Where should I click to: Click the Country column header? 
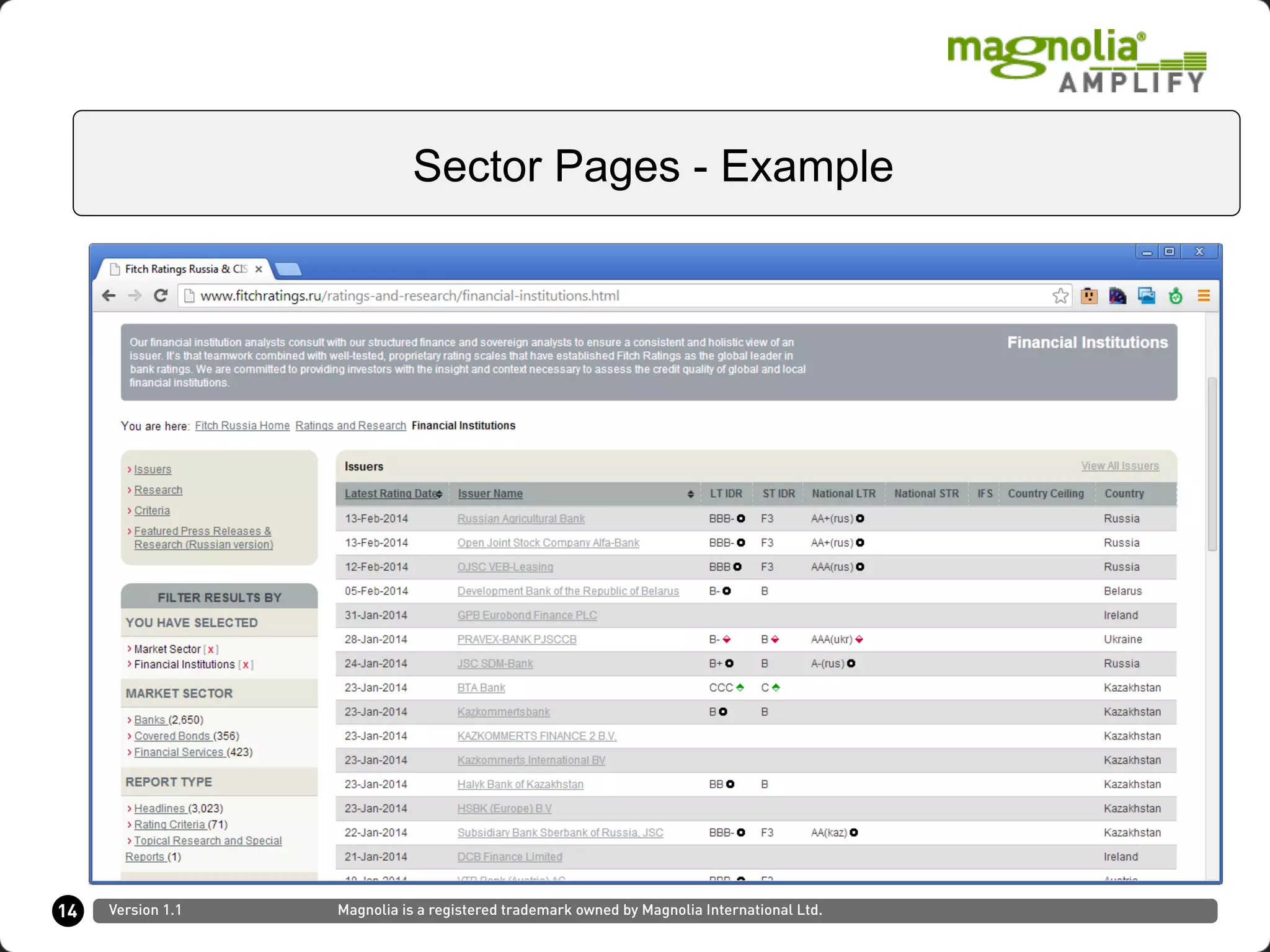click(1124, 494)
